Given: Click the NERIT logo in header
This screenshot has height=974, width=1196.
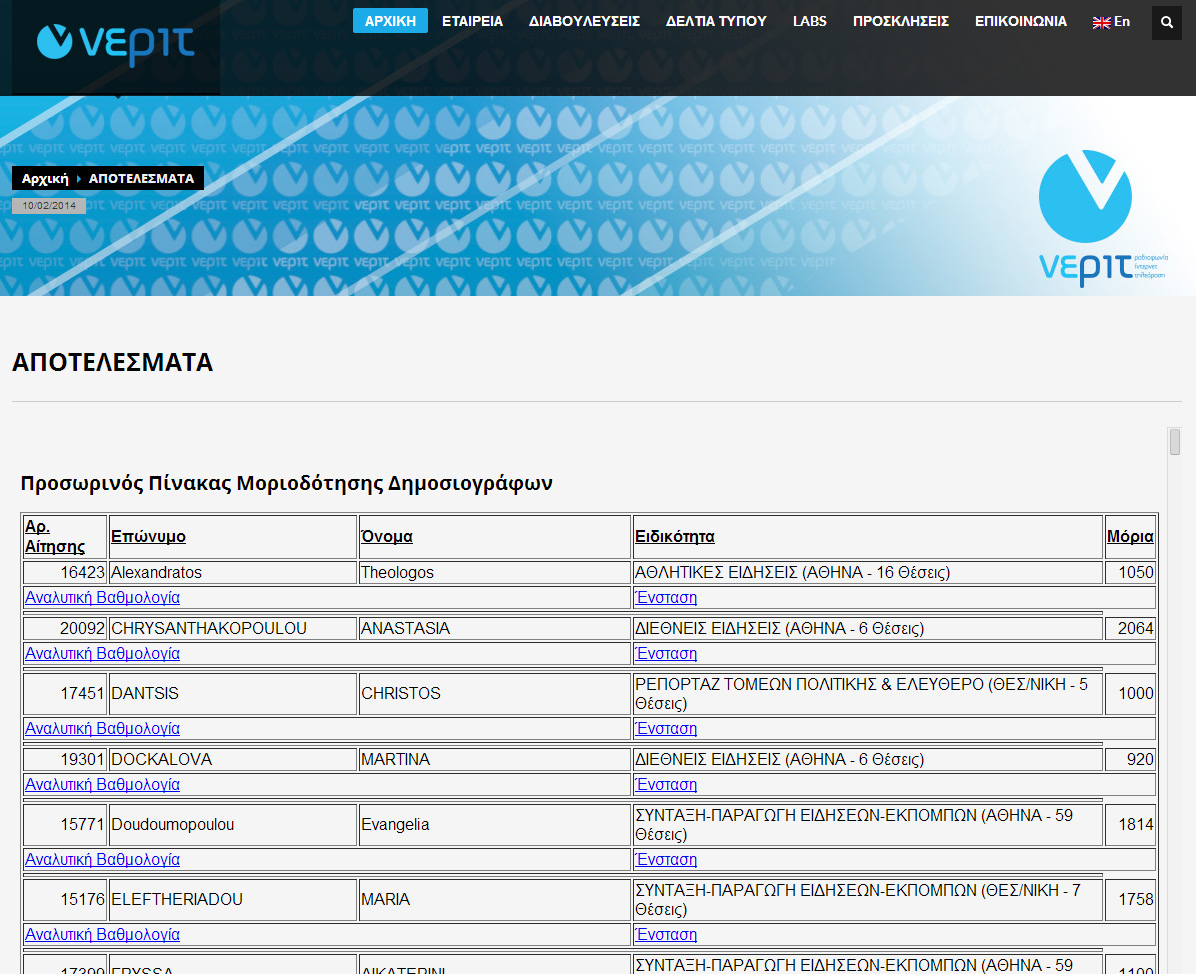Looking at the screenshot, I should pos(116,42).
